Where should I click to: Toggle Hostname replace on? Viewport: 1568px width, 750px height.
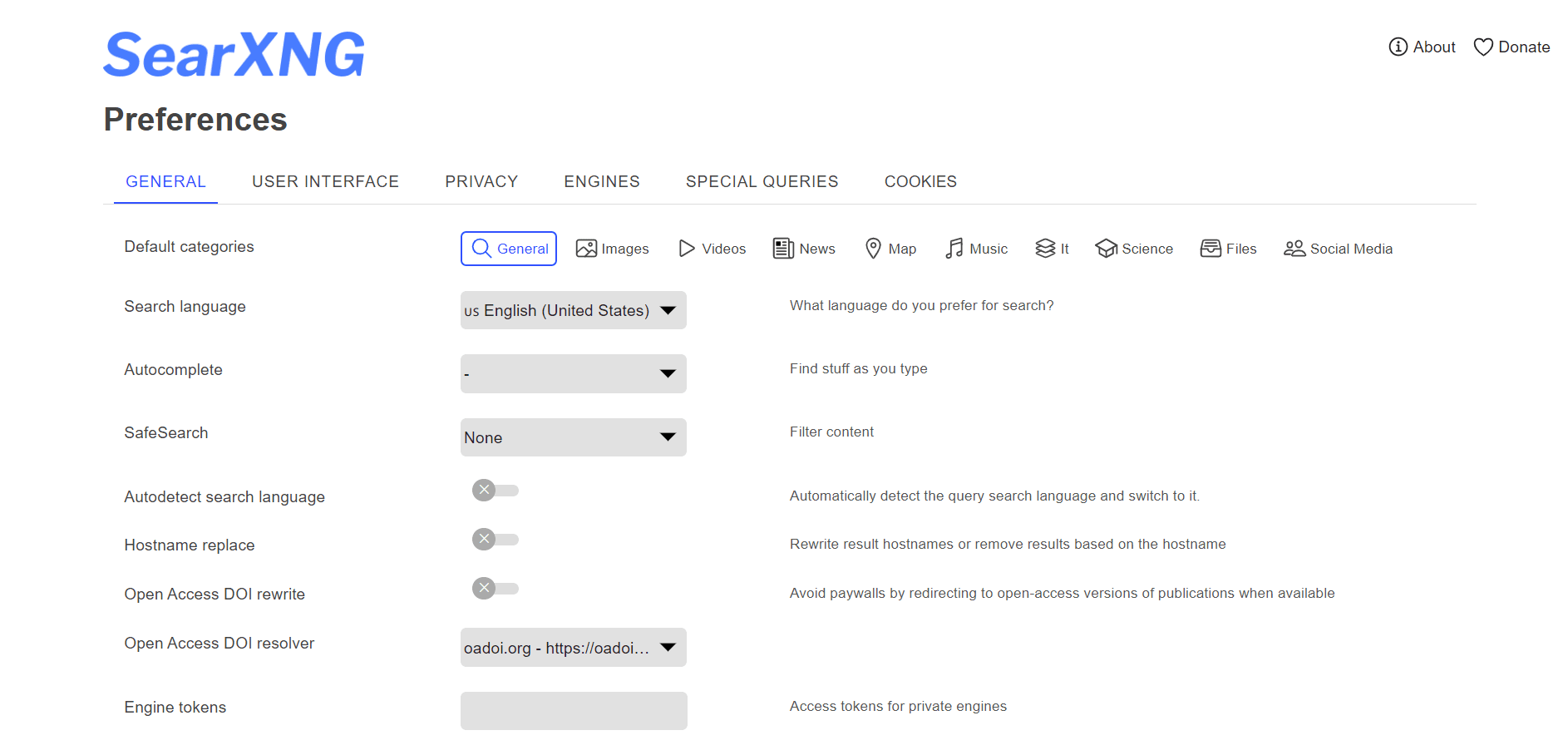click(x=495, y=539)
